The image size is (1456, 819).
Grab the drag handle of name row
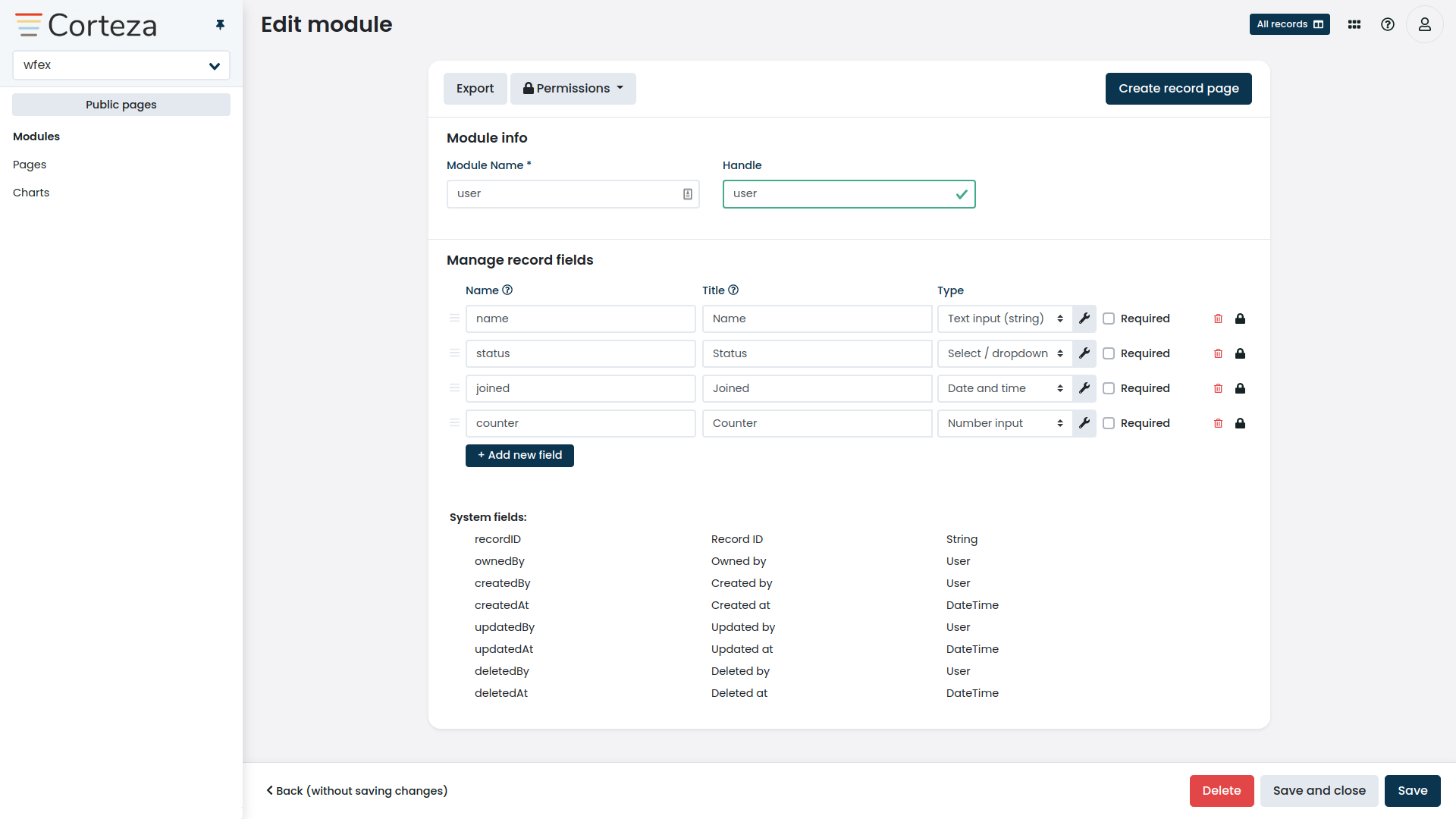(x=454, y=318)
